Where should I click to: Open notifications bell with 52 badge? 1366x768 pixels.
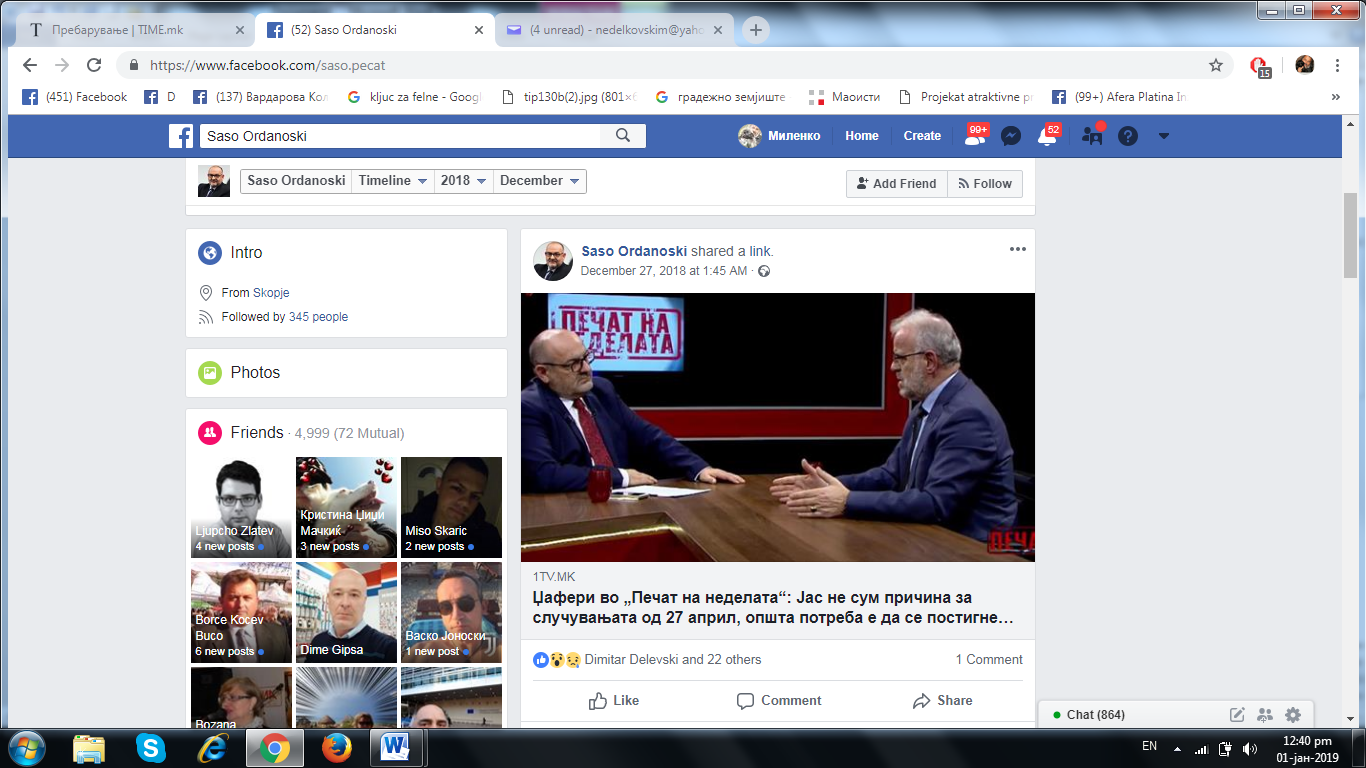click(1048, 135)
